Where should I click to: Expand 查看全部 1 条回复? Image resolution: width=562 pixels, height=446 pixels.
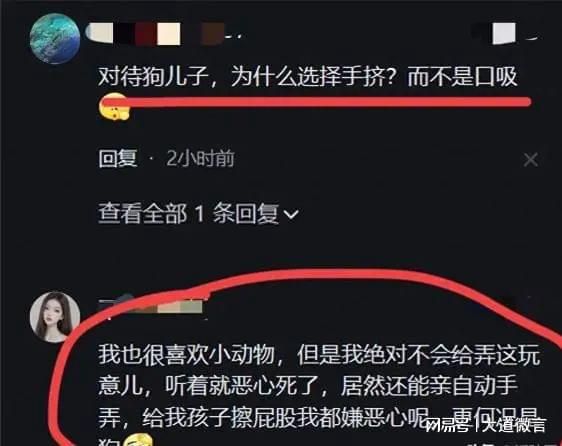[x=198, y=213]
